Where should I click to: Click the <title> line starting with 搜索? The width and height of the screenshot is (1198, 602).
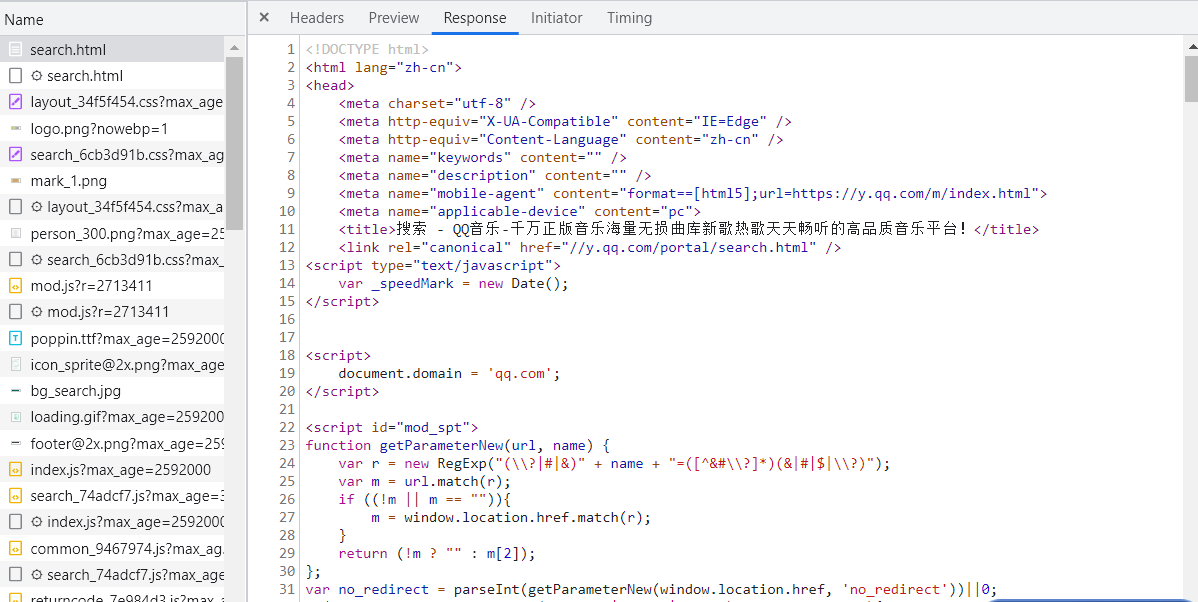click(x=689, y=229)
